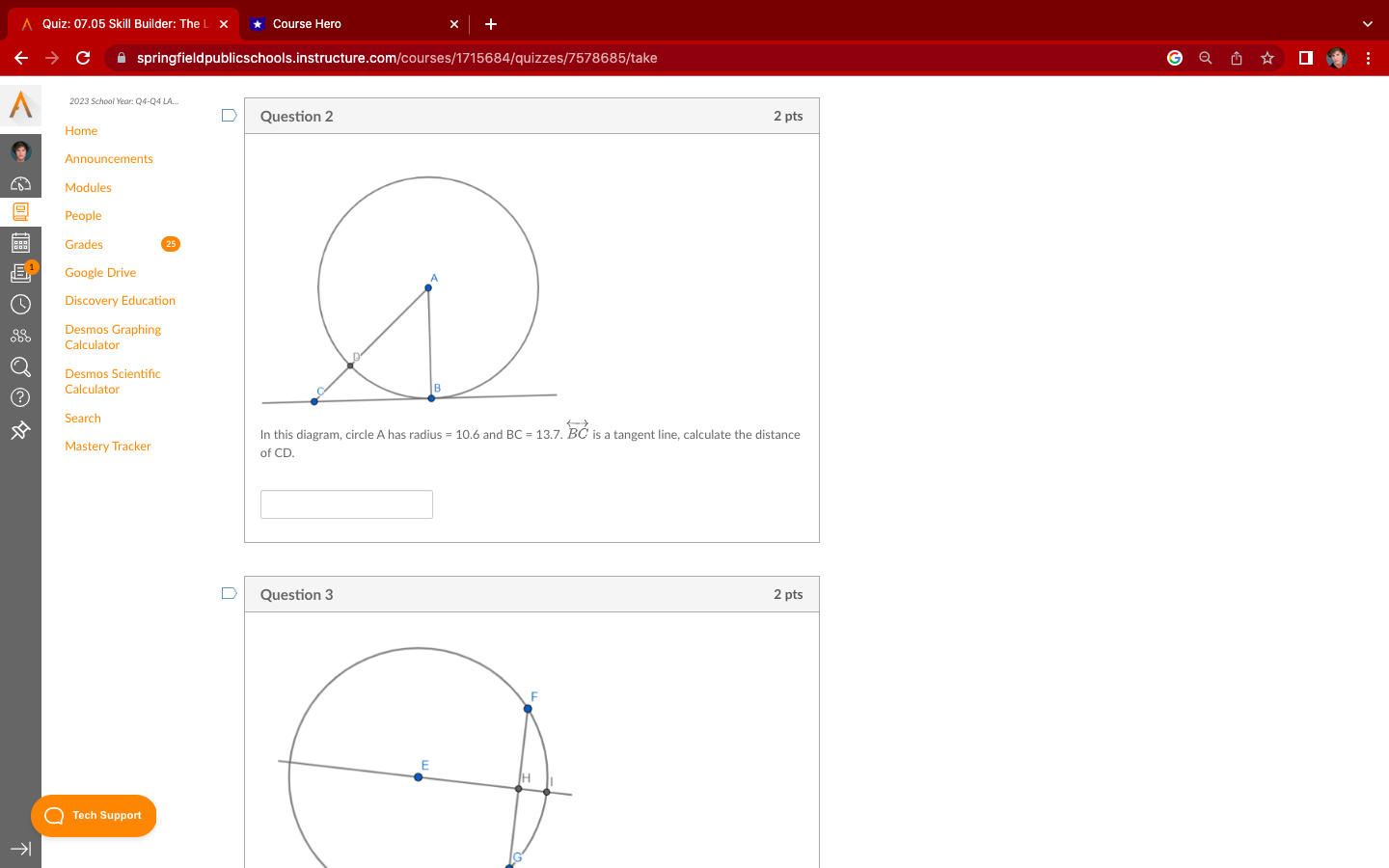
Task: Open the Grades link
Action: pos(84,245)
